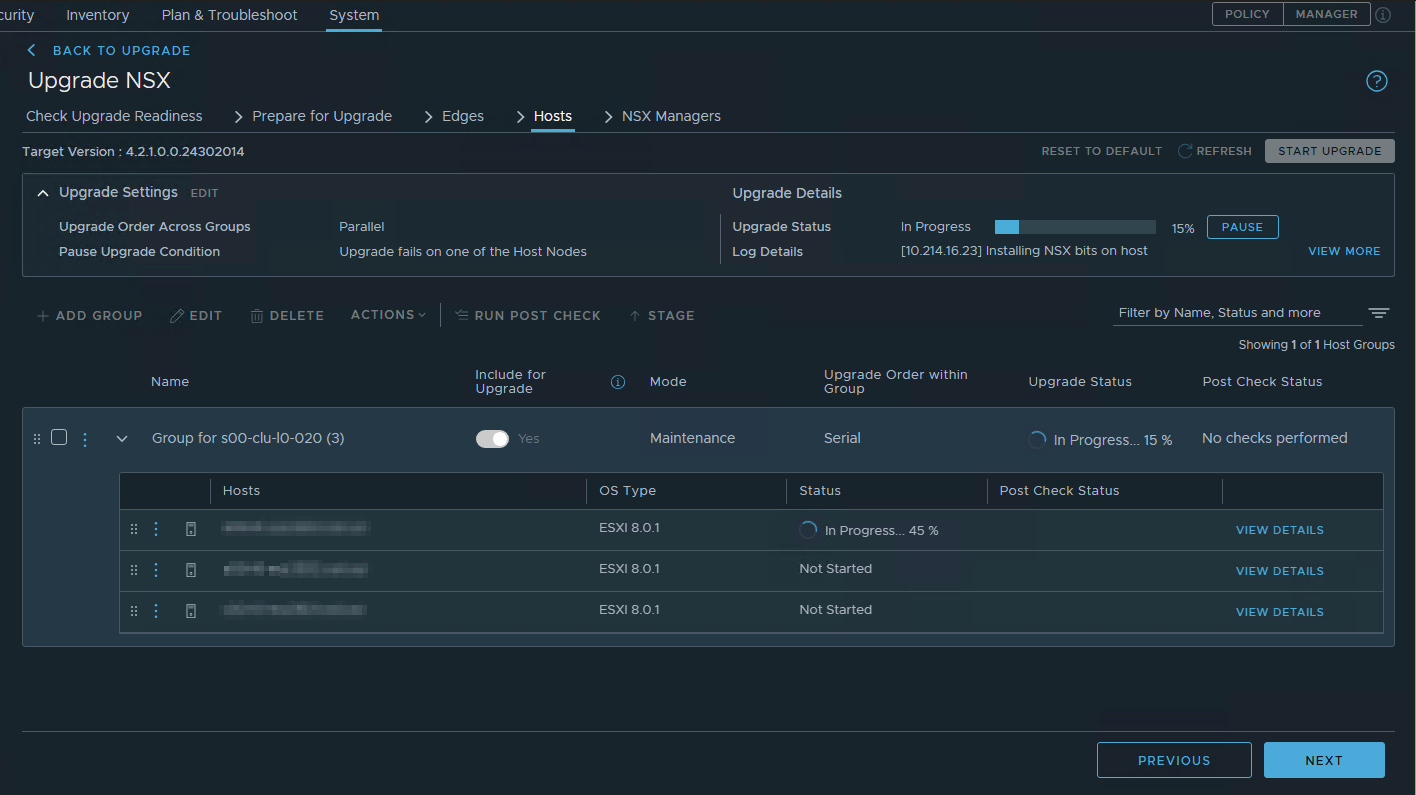Click VIEW DETAILS for the first Not Started host
The height and width of the screenshot is (795, 1416).
tap(1280, 571)
